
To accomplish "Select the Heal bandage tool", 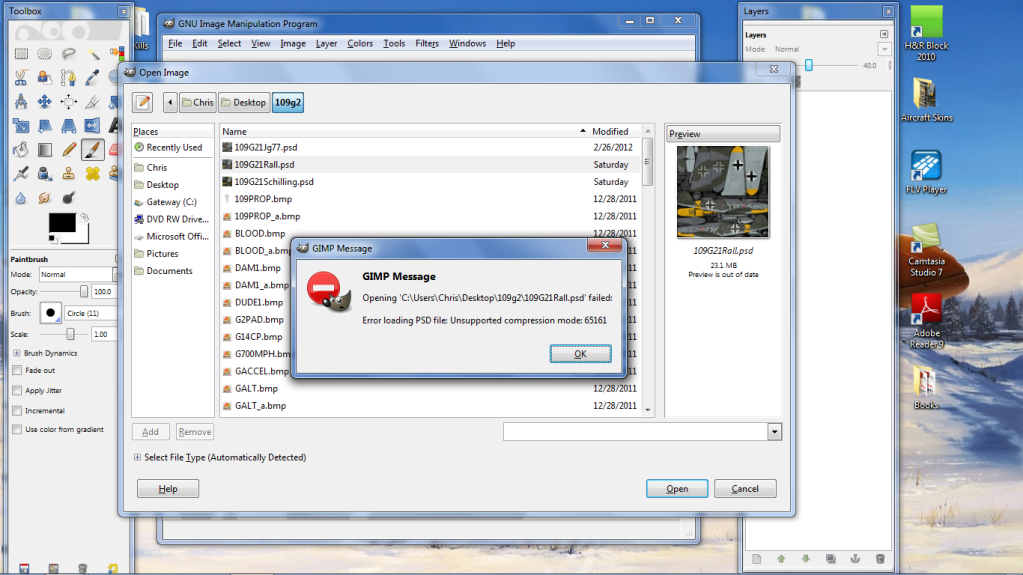I will (93, 174).
